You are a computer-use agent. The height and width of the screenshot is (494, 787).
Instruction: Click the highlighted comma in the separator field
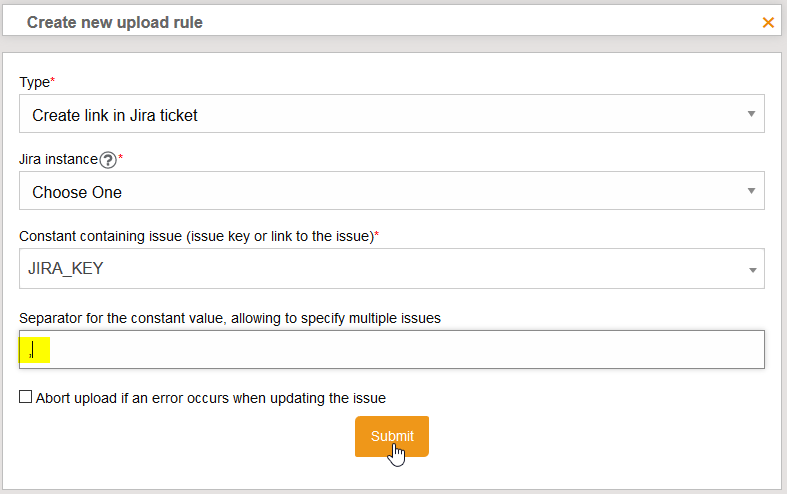click(x=33, y=350)
